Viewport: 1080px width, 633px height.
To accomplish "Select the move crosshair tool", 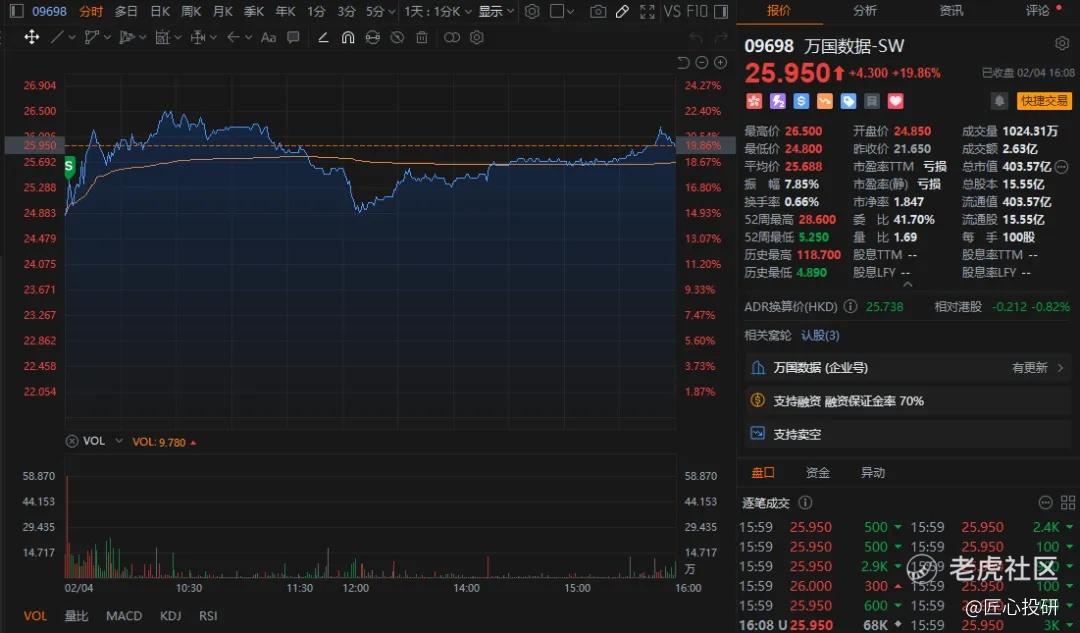I will (32, 37).
